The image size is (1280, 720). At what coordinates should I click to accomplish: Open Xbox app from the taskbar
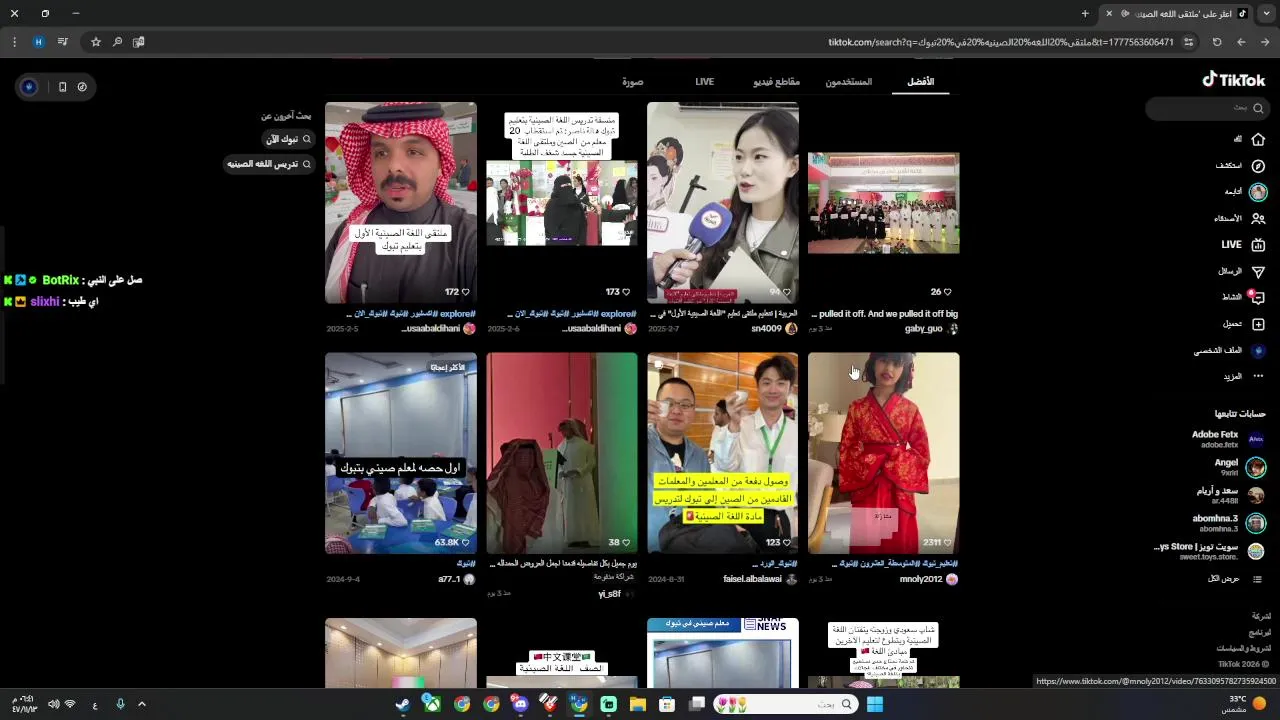tap(432, 704)
